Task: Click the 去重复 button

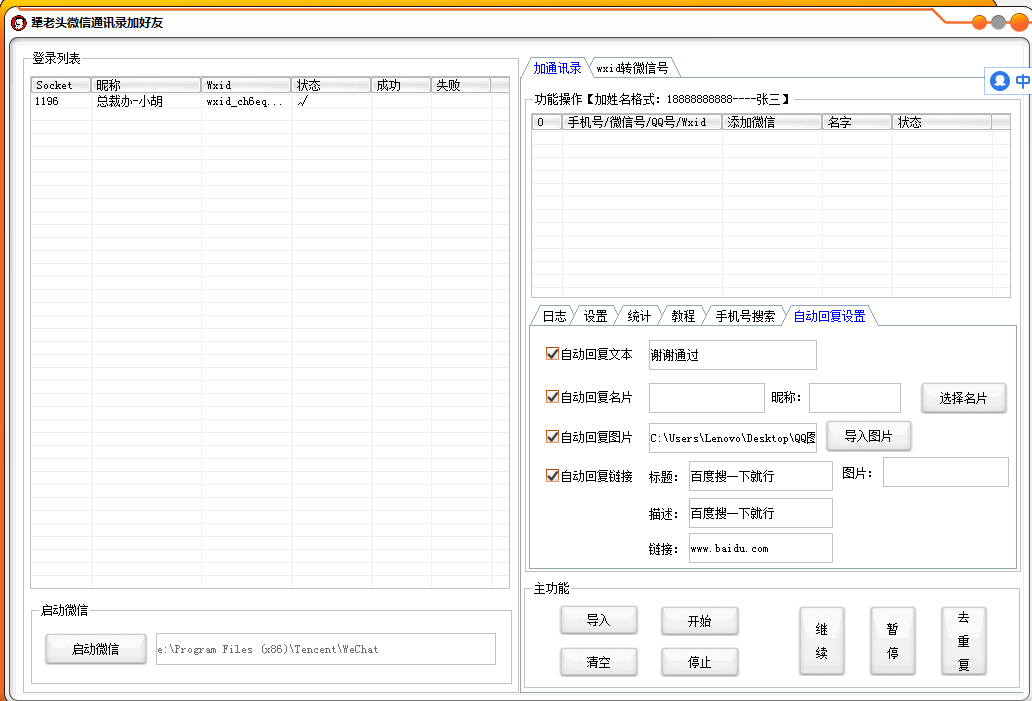Action: 964,640
